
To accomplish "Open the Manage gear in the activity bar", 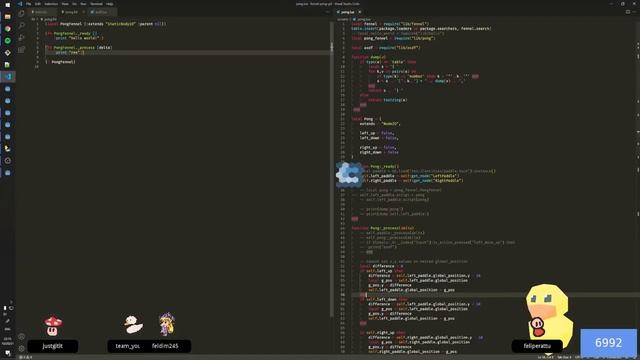I will pyautogui.click(x=21, y=349).
